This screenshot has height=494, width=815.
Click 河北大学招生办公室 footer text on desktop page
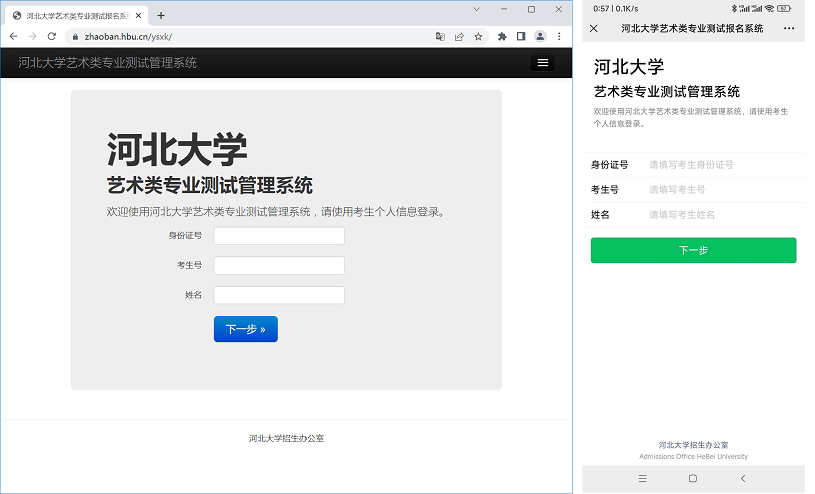[286, 438]
